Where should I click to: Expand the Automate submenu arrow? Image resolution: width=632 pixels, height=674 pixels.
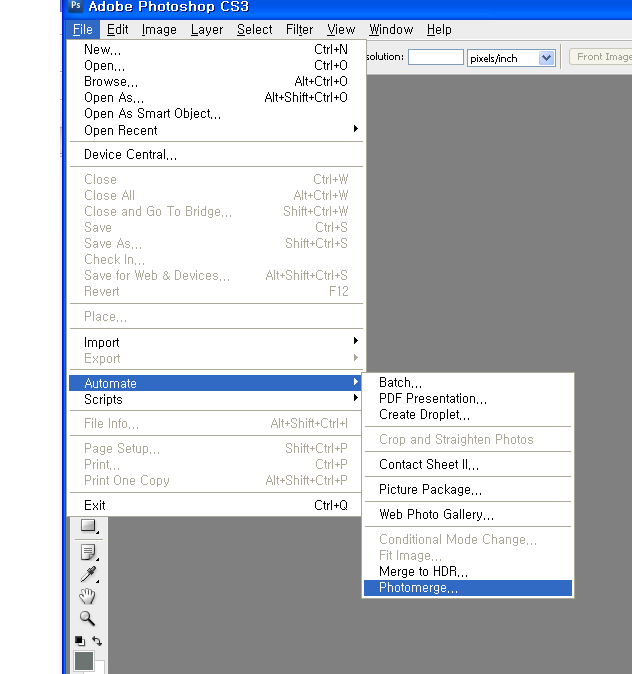356,382
